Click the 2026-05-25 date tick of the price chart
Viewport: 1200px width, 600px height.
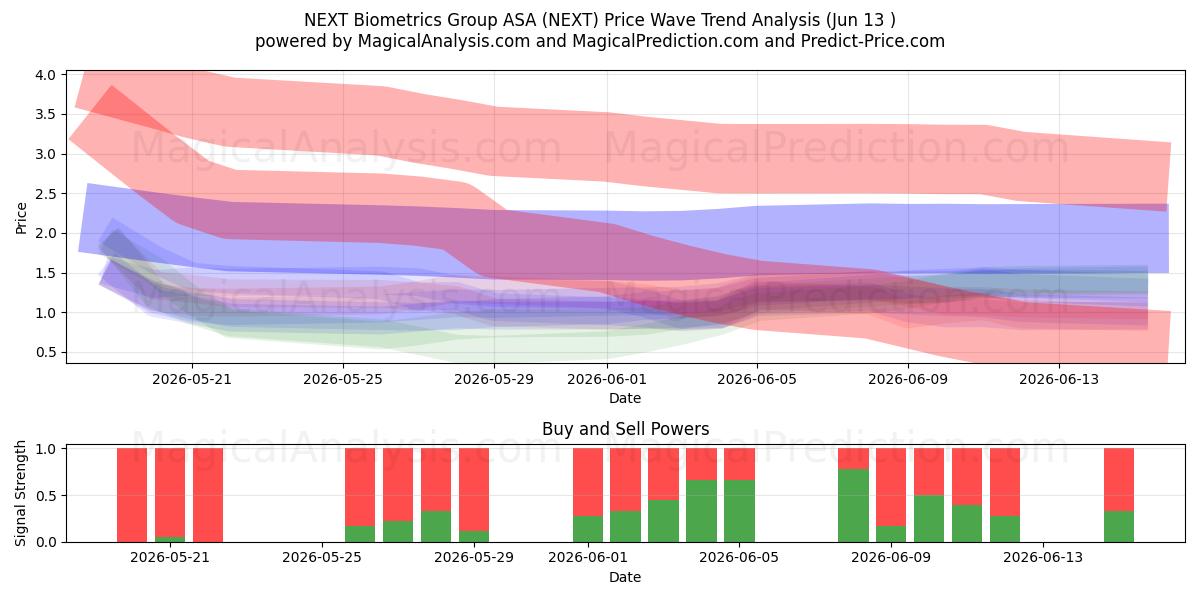(x=343, y=379)
